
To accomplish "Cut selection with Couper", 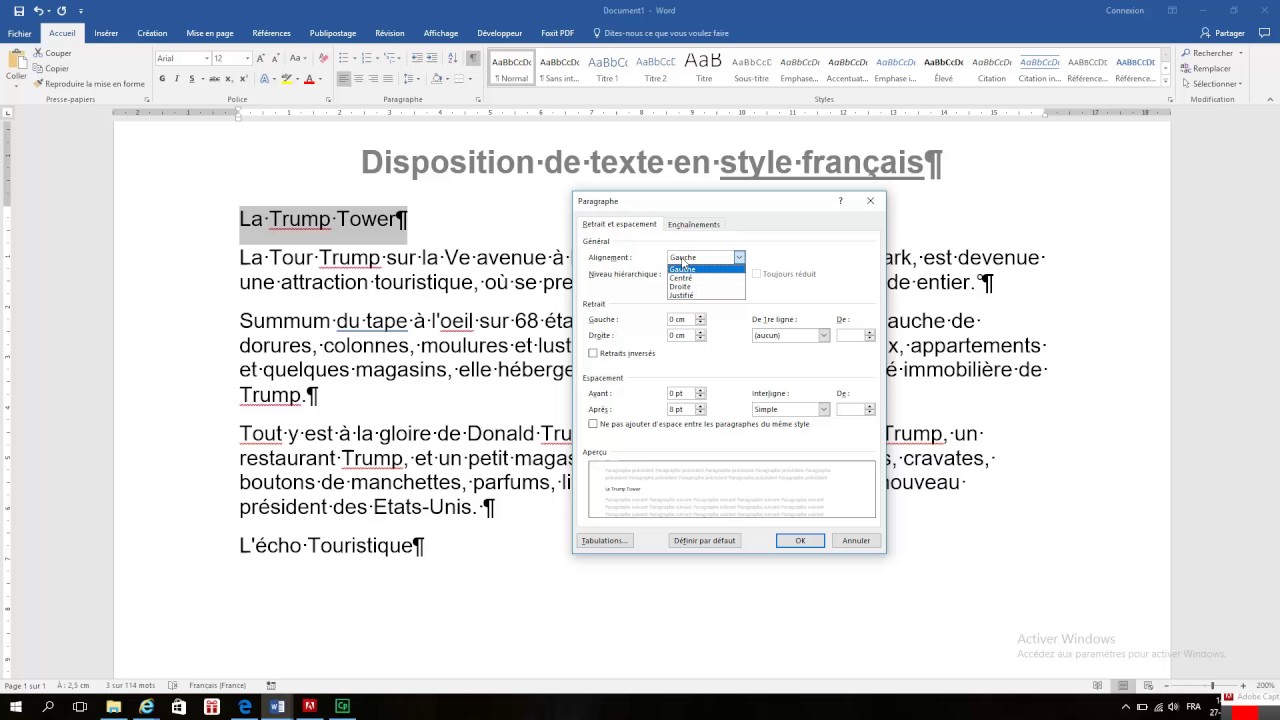I will point(52,53).
